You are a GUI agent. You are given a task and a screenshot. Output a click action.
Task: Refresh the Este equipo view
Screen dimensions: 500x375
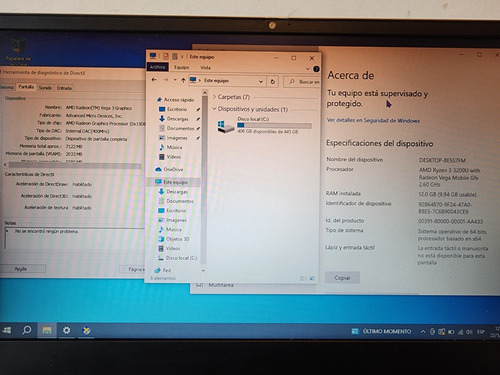click(273, 81)
